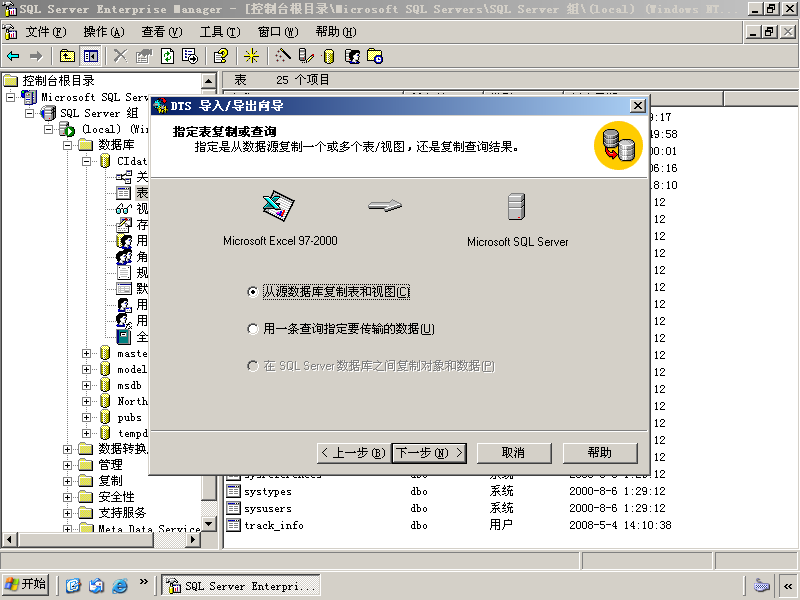This screenshot has width=800, height=600.
Task: Toggle the show/hide console tree icon
Action: pos(91,56)
